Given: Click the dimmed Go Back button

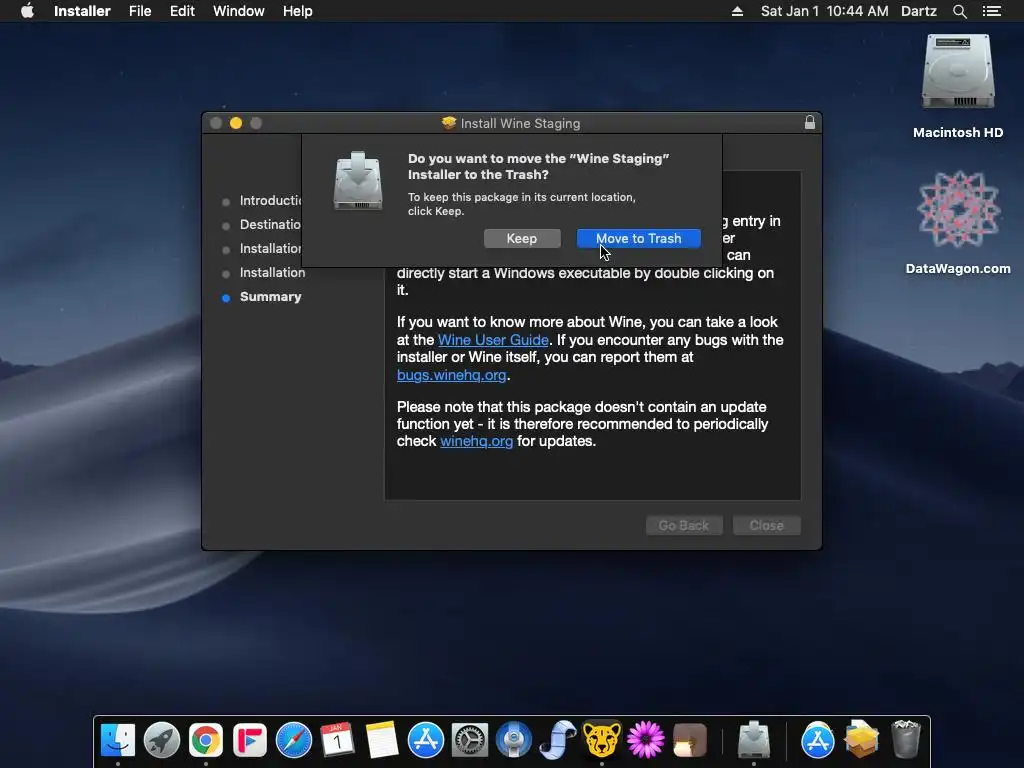Looking at the screenshot, I should pyautogui.click(x=684, y=525).
